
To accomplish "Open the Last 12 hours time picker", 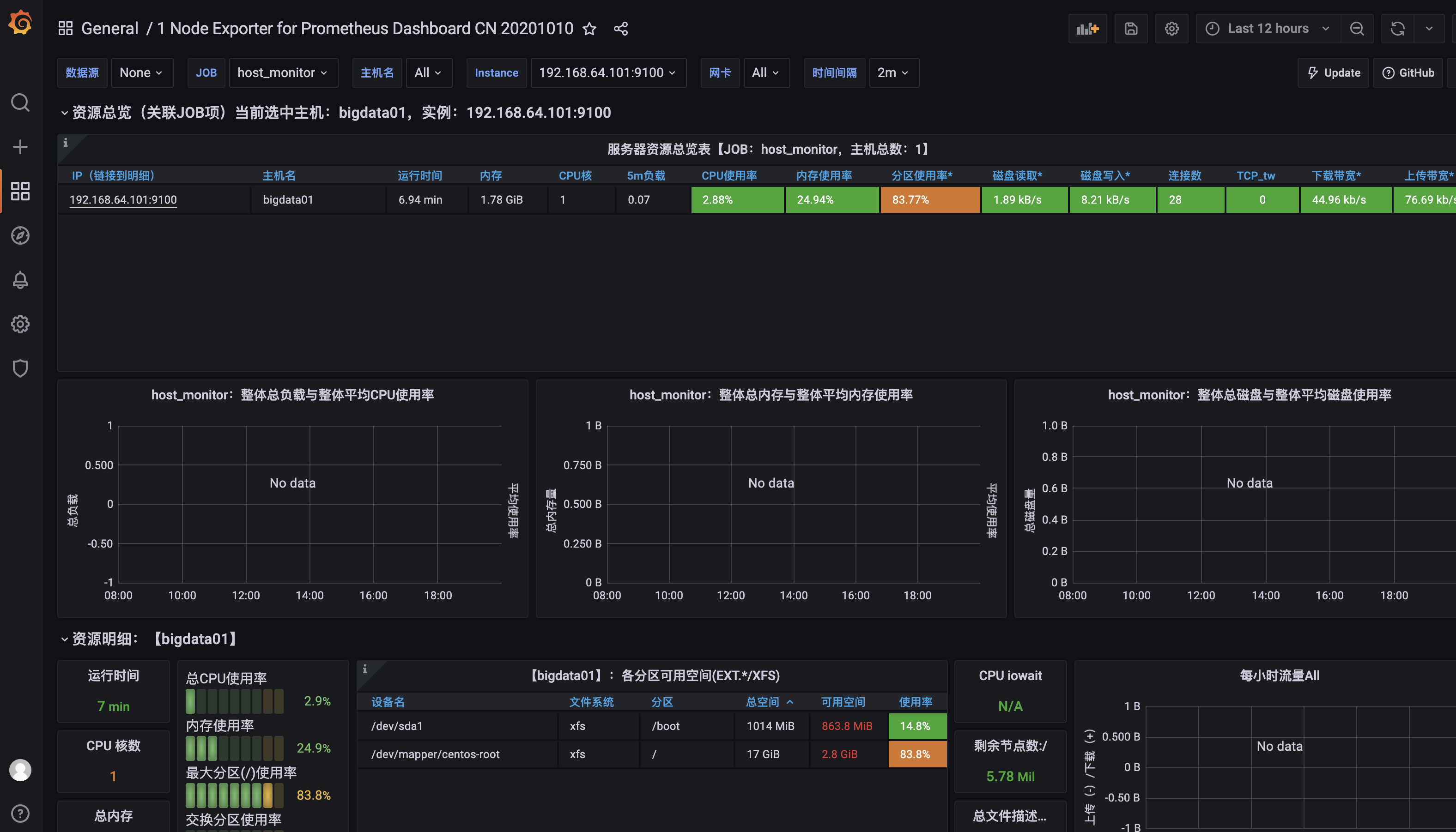I will pos(1268,29).
